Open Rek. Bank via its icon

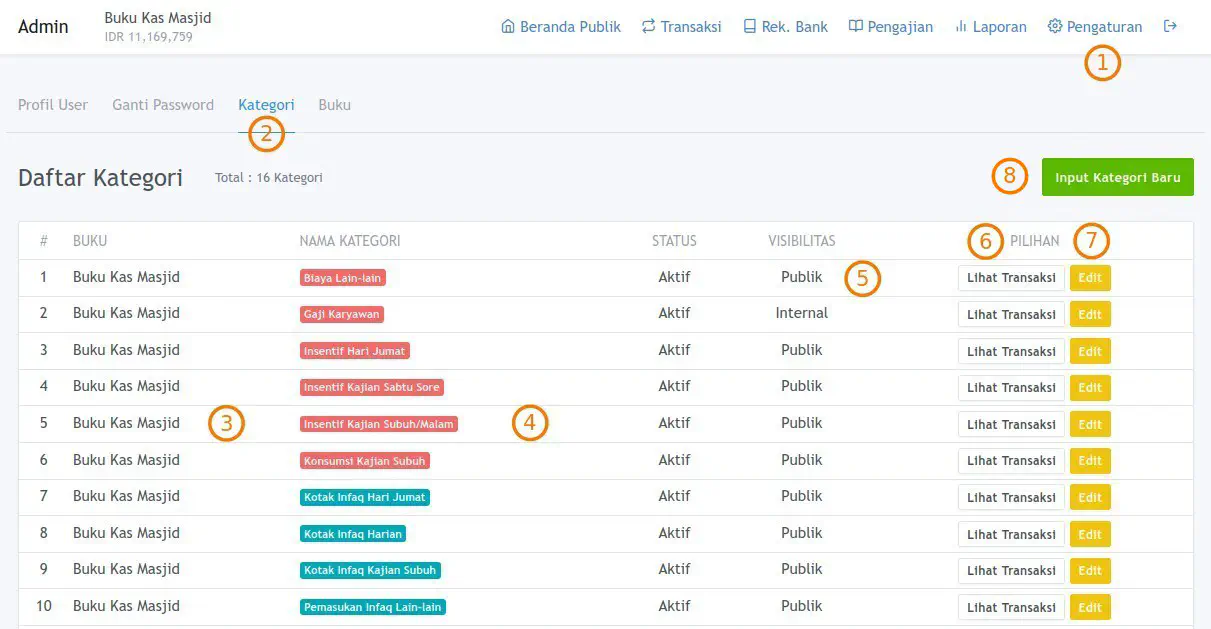(x=749, y=27)
